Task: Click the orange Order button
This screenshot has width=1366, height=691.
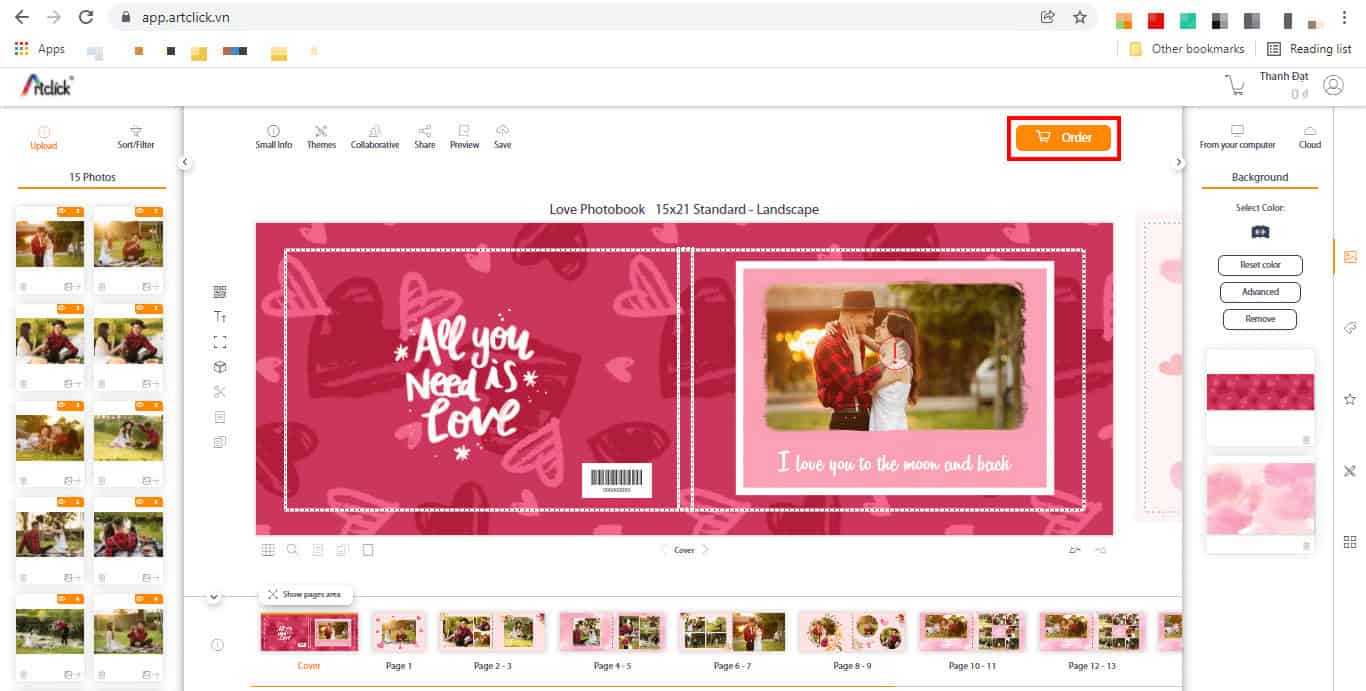Action: 1063,138
